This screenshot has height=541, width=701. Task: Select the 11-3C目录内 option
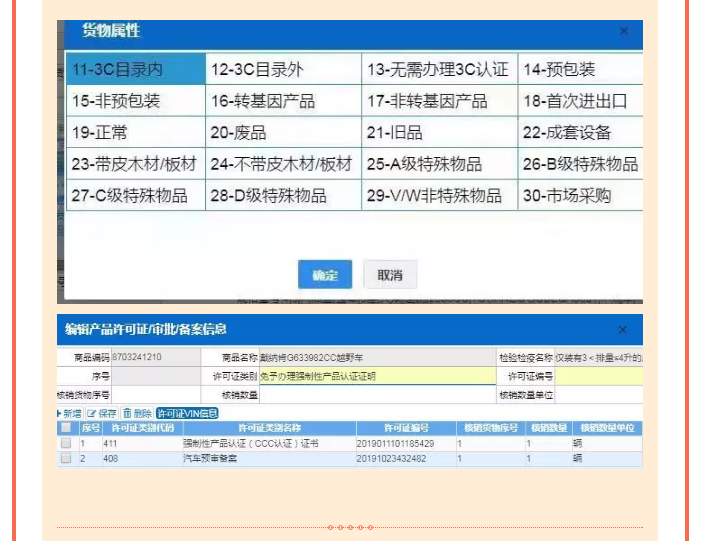point(135,70)
